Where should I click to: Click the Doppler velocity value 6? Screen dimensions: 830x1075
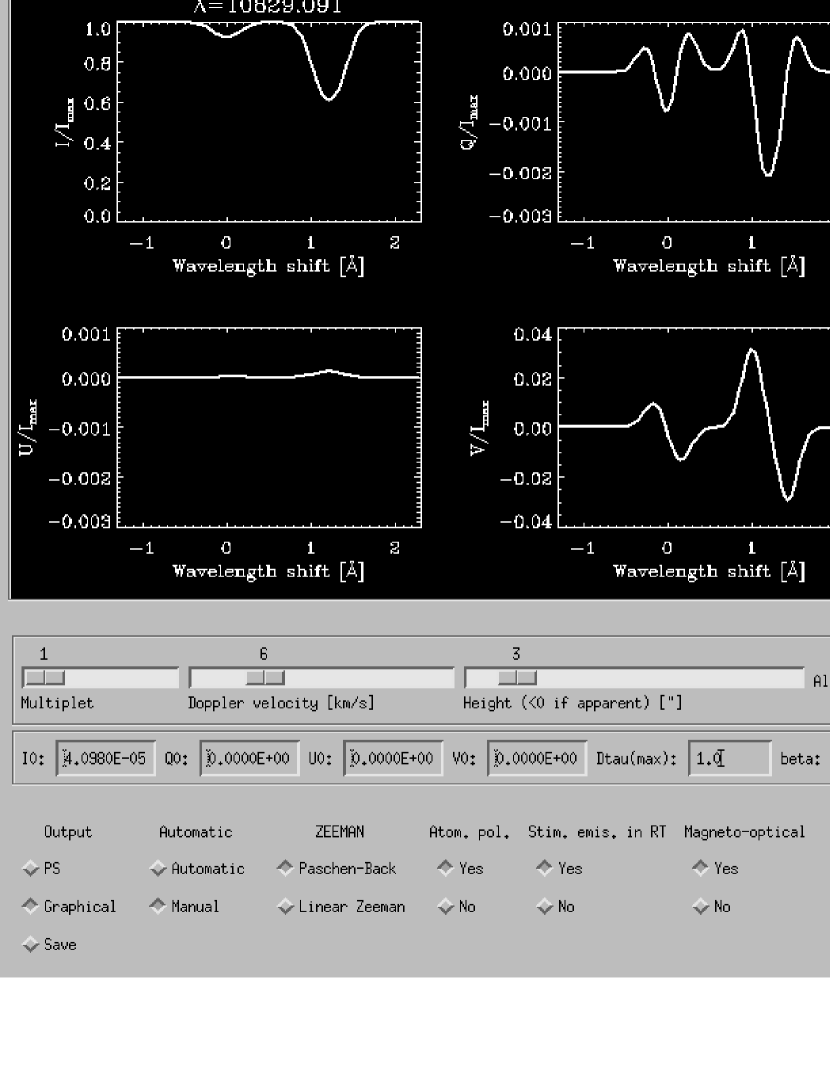tap(263, 654)
